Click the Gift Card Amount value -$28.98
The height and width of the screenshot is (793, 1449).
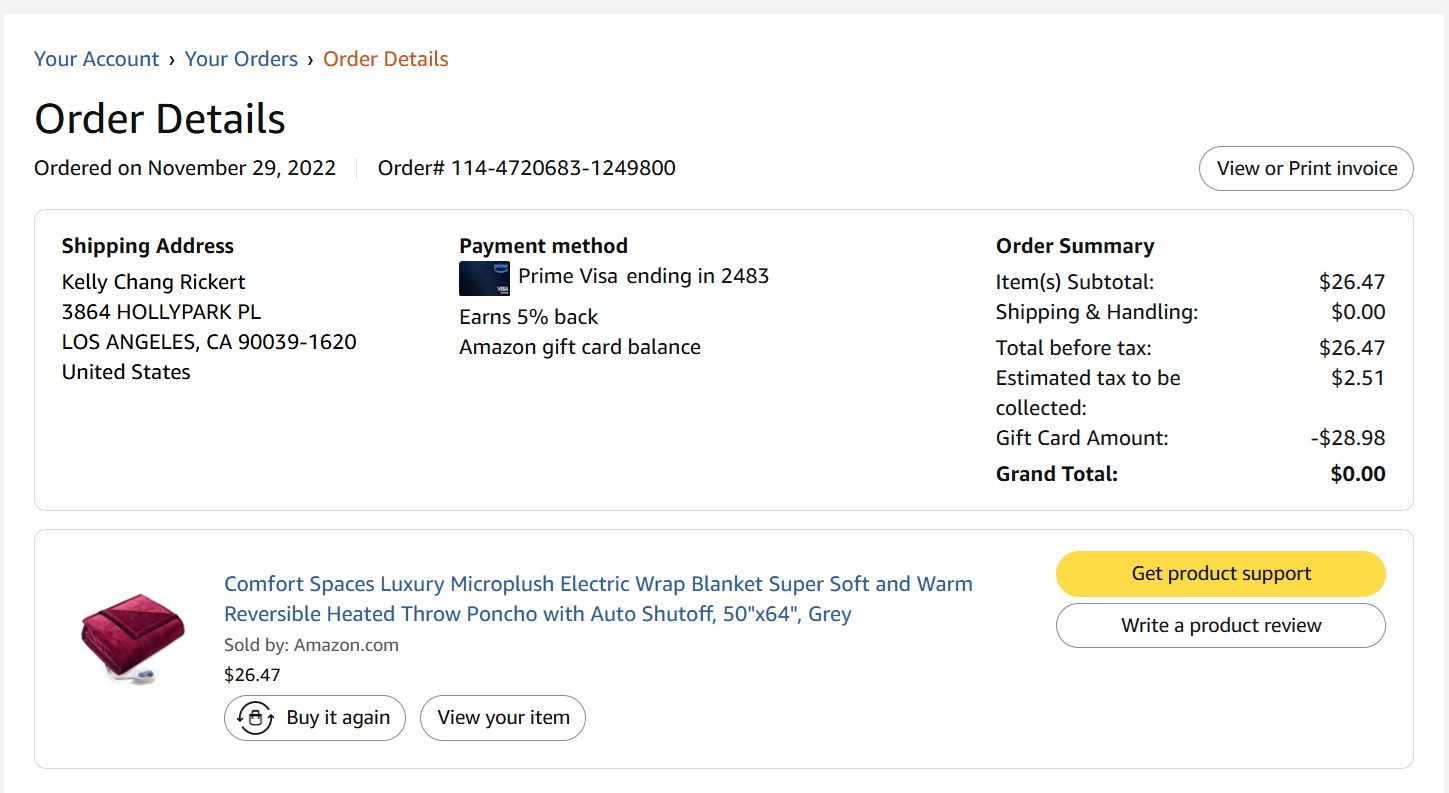pyautogui.click(x=1348, y=438)
